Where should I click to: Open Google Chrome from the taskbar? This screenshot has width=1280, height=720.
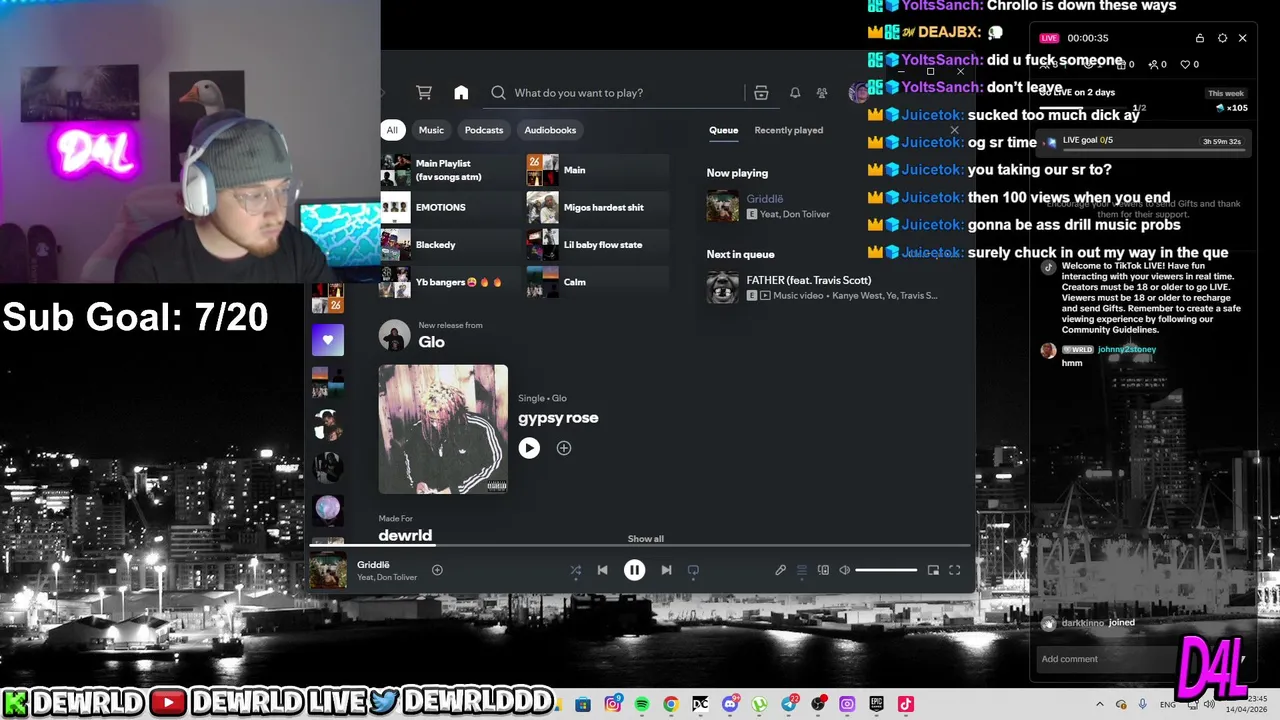(671, 704)
